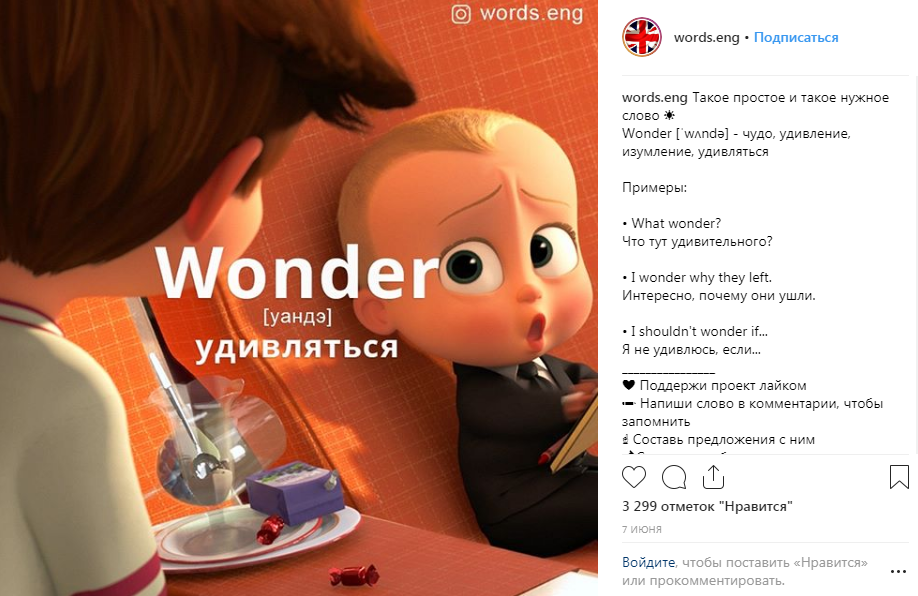Open the words.eng UK flag avatar

642,37
